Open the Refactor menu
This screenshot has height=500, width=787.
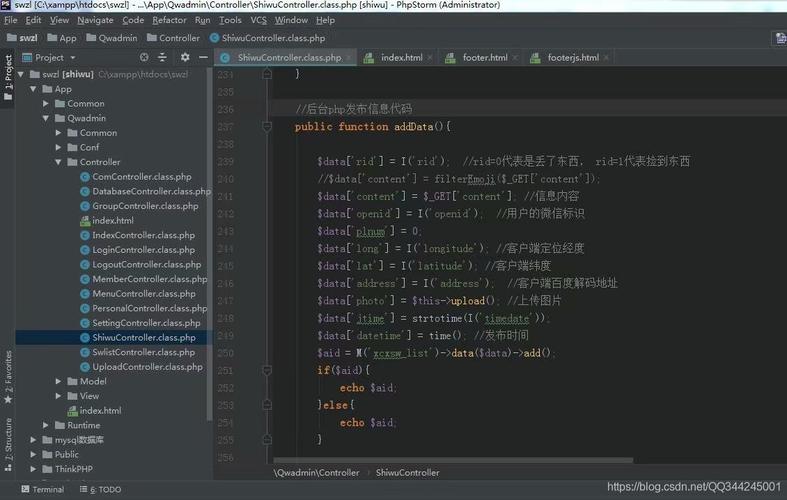pyautogui.click(x=169, y=20)
